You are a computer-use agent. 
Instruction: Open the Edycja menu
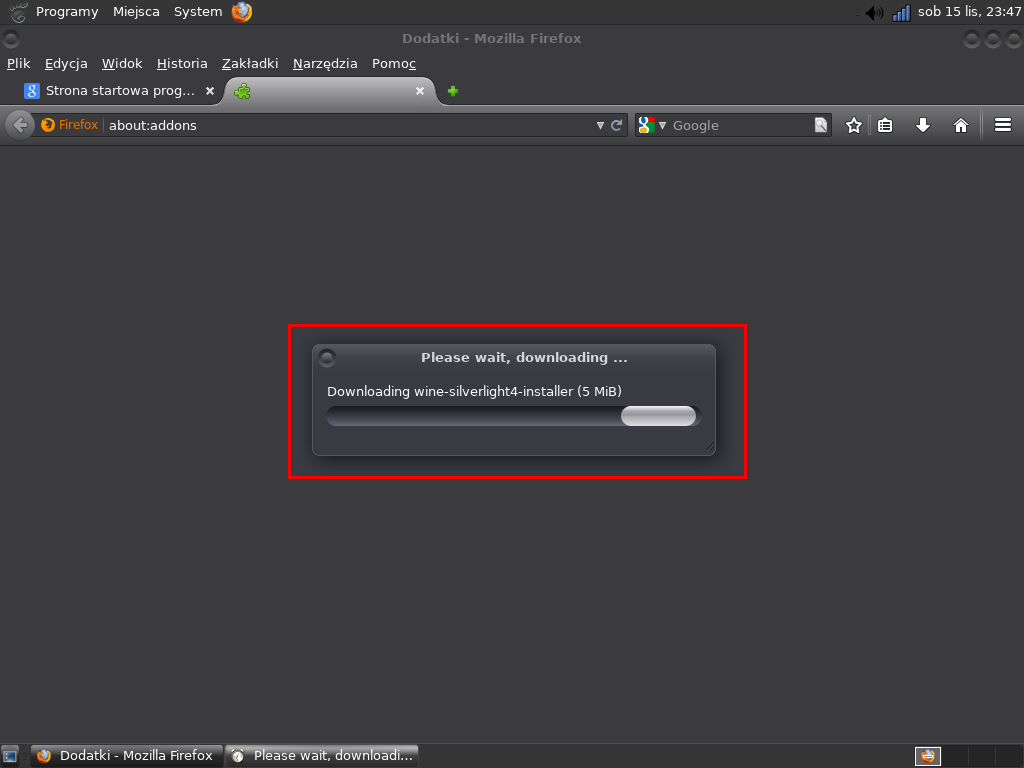(66, 63)
